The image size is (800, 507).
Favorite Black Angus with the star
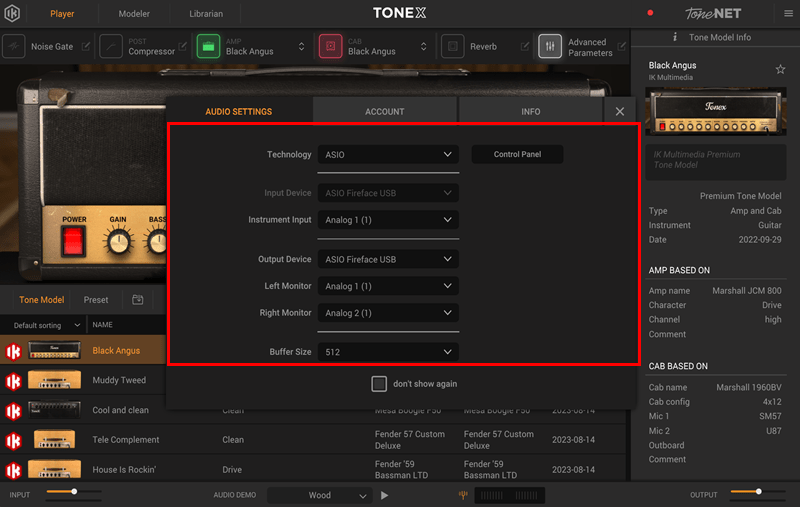click(x=780, y=69)
